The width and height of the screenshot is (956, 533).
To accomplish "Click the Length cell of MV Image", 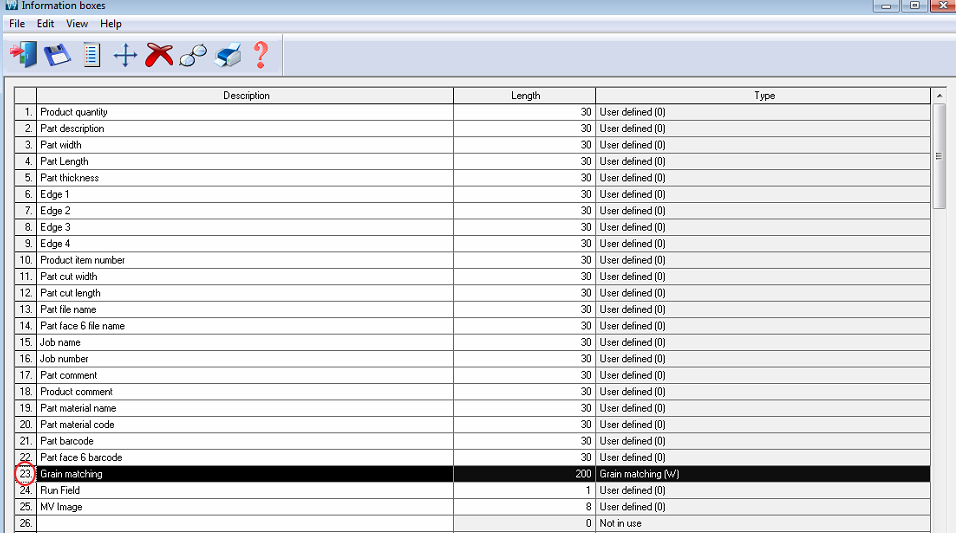I will [524, 507].
